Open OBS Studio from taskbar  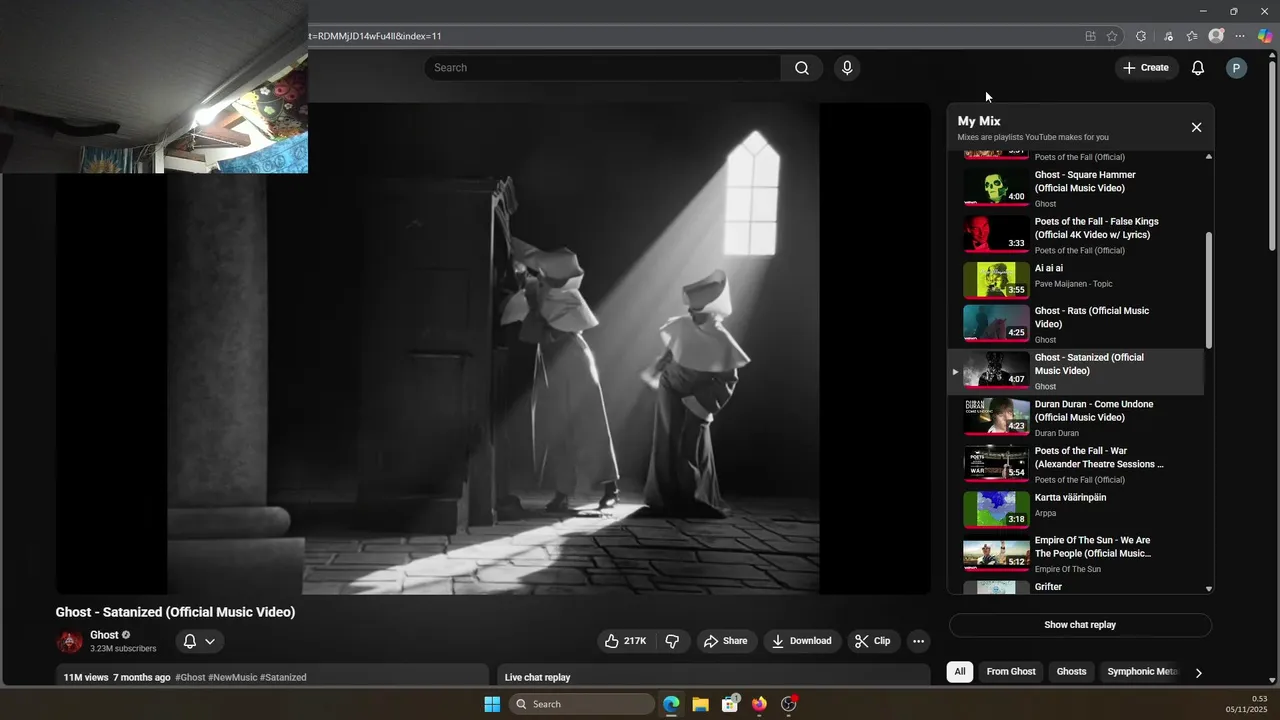(x=789, y=704)
